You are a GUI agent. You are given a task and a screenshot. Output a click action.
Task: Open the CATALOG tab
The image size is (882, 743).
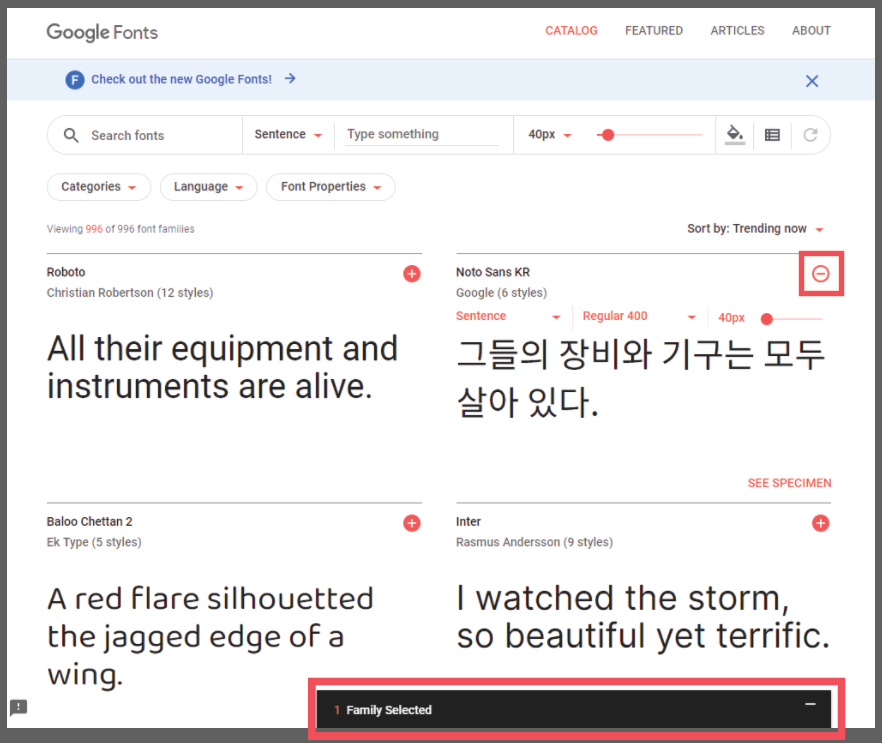(571, 30)
